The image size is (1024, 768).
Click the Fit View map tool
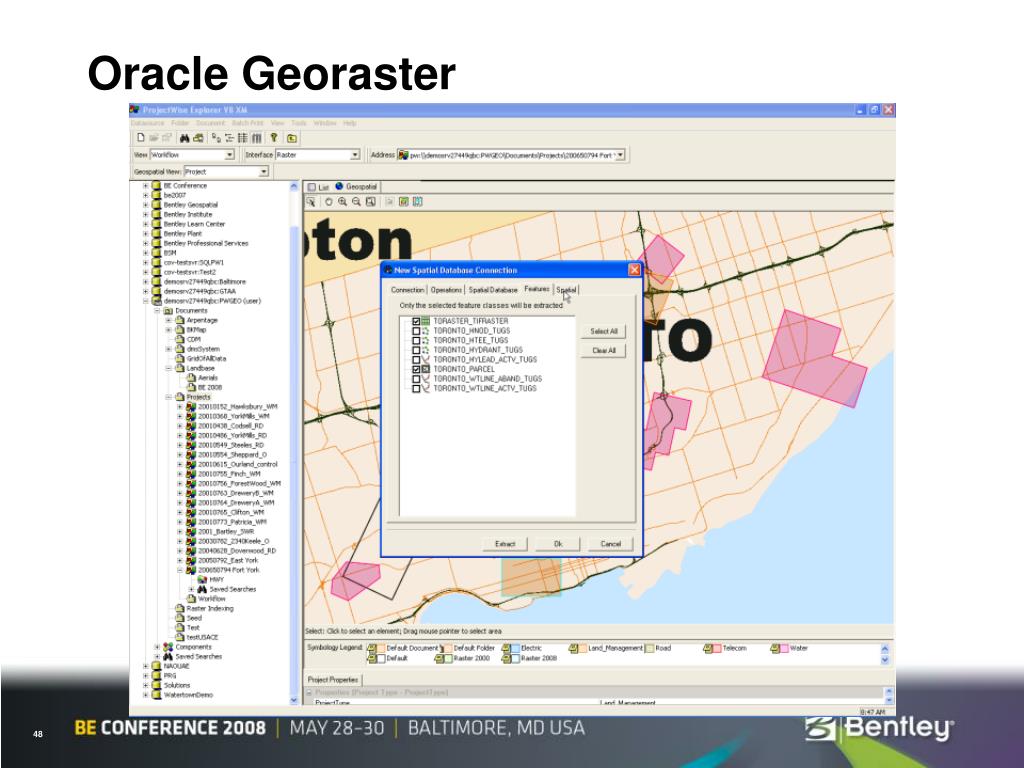[x=371, y=202]
